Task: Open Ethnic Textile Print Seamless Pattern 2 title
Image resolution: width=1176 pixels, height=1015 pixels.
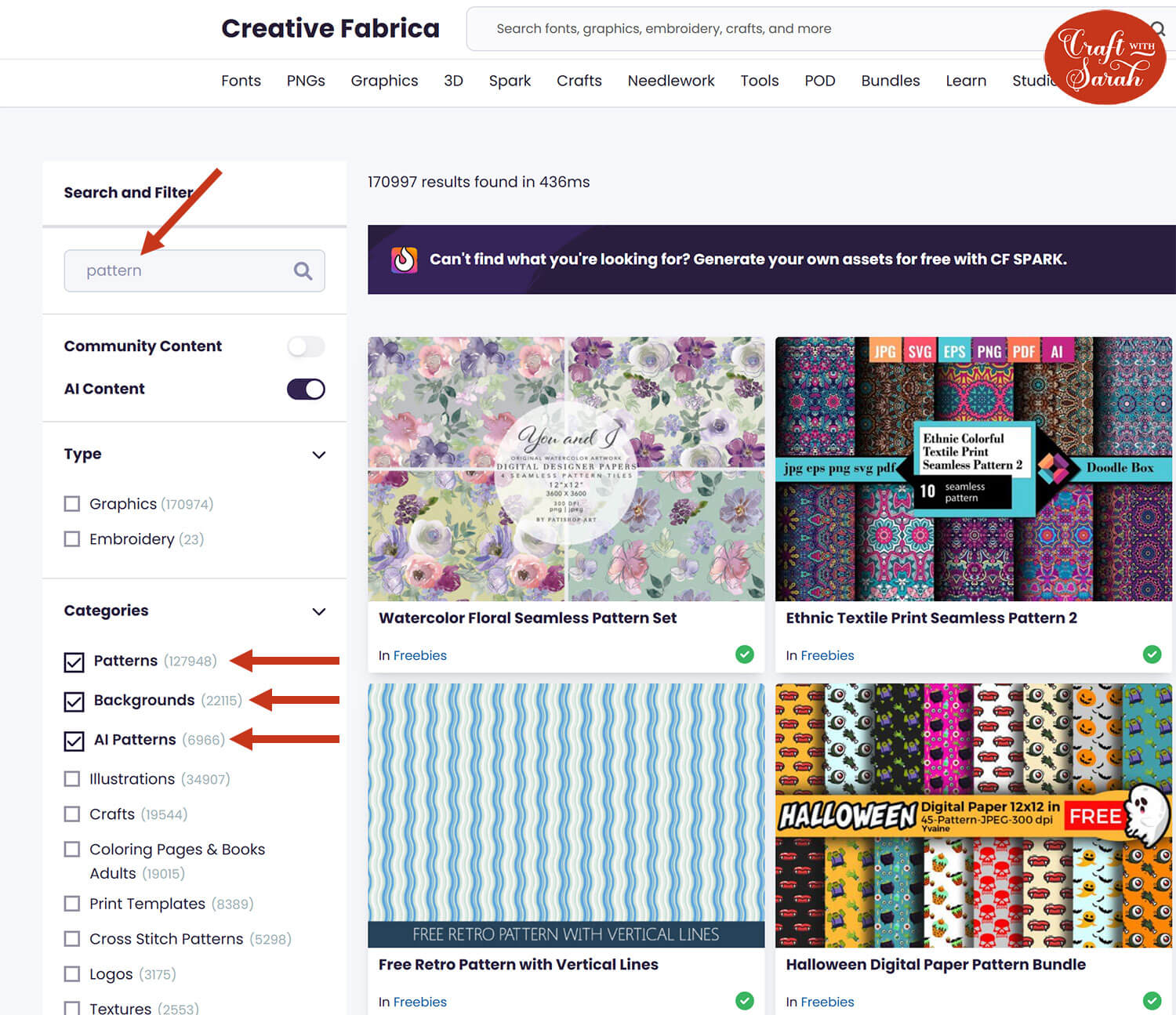Action: tap(931, 618)
